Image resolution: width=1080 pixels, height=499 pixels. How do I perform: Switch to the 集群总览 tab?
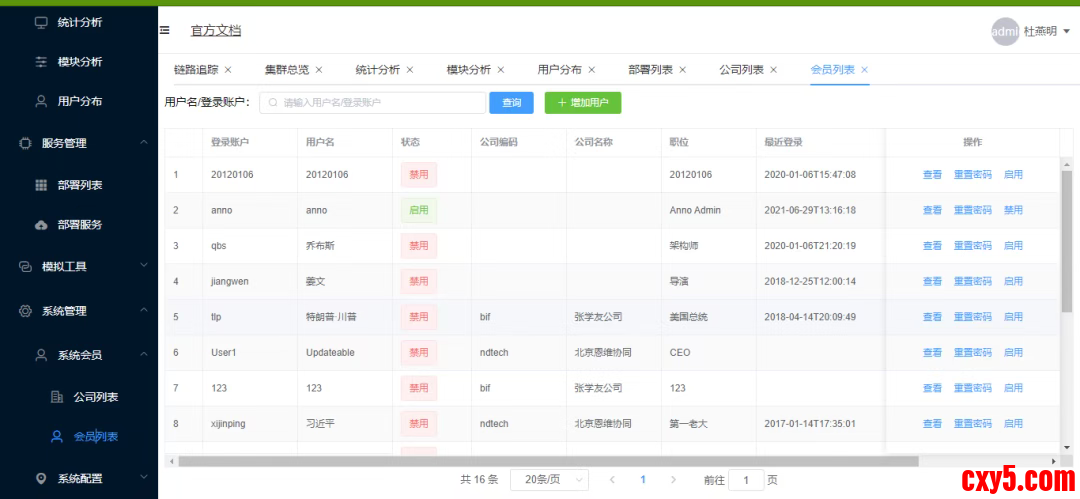click(x=286, y=70)
